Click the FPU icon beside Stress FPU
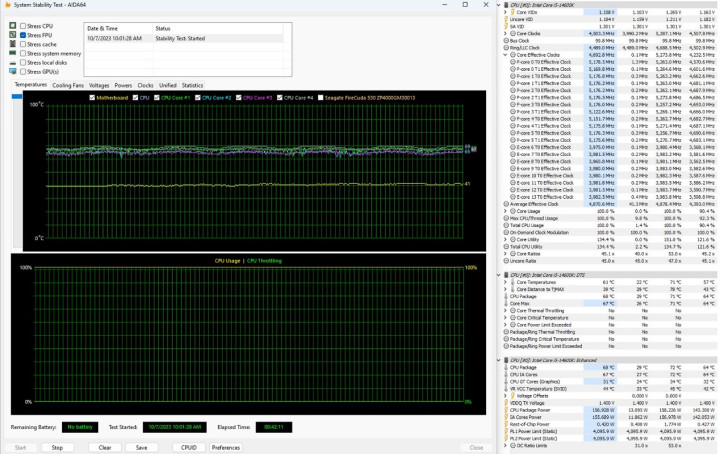 coord(12,35)
